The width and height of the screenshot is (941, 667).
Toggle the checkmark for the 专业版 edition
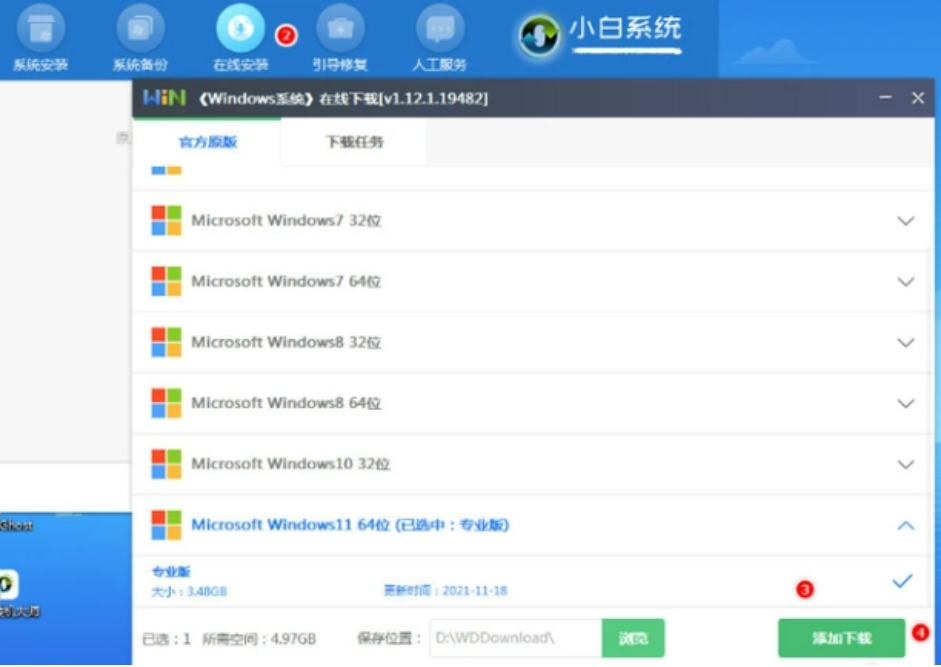coord(902,581)
